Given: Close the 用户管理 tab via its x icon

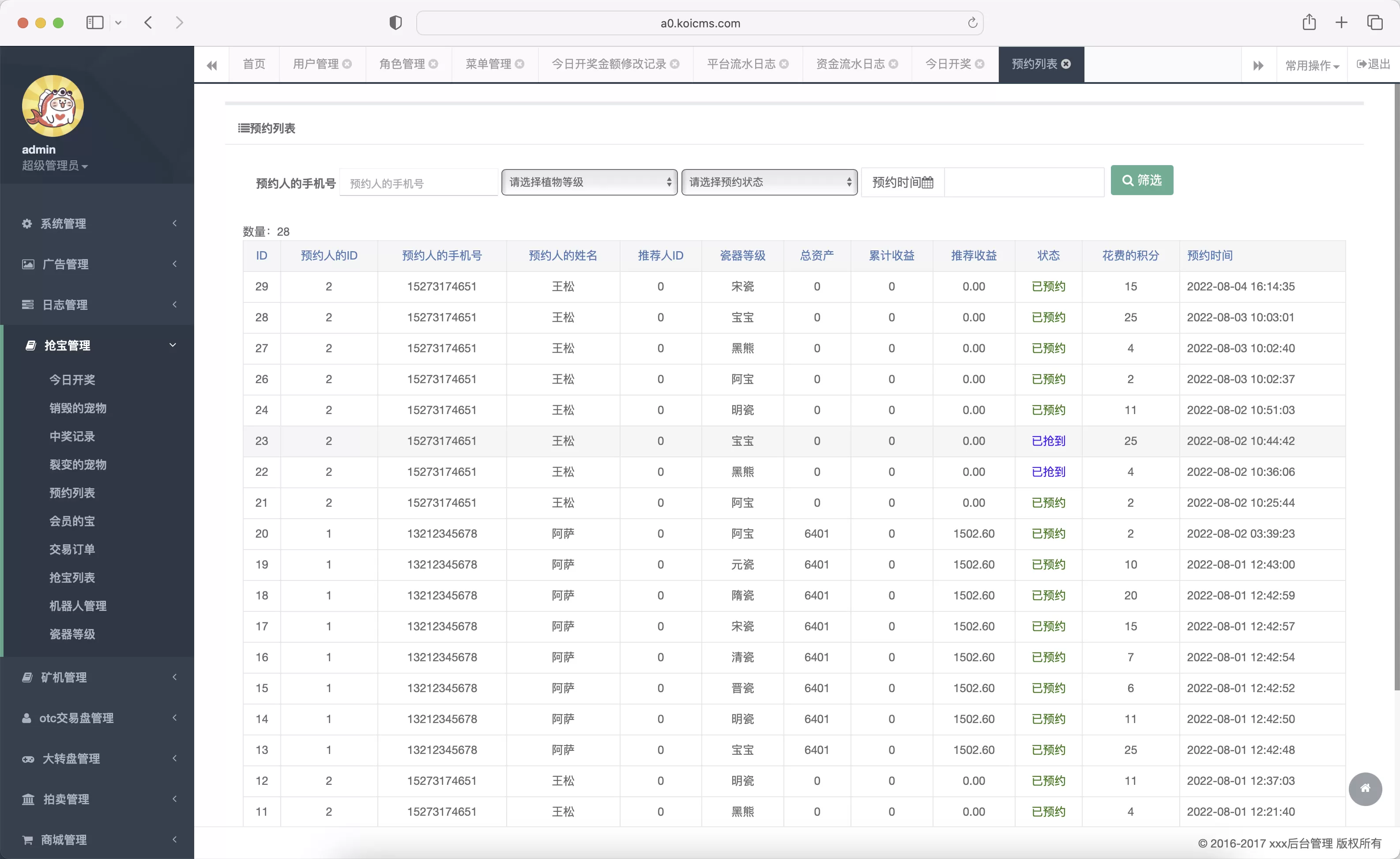Looking at the screenshot, I should [x=347, y=64].
